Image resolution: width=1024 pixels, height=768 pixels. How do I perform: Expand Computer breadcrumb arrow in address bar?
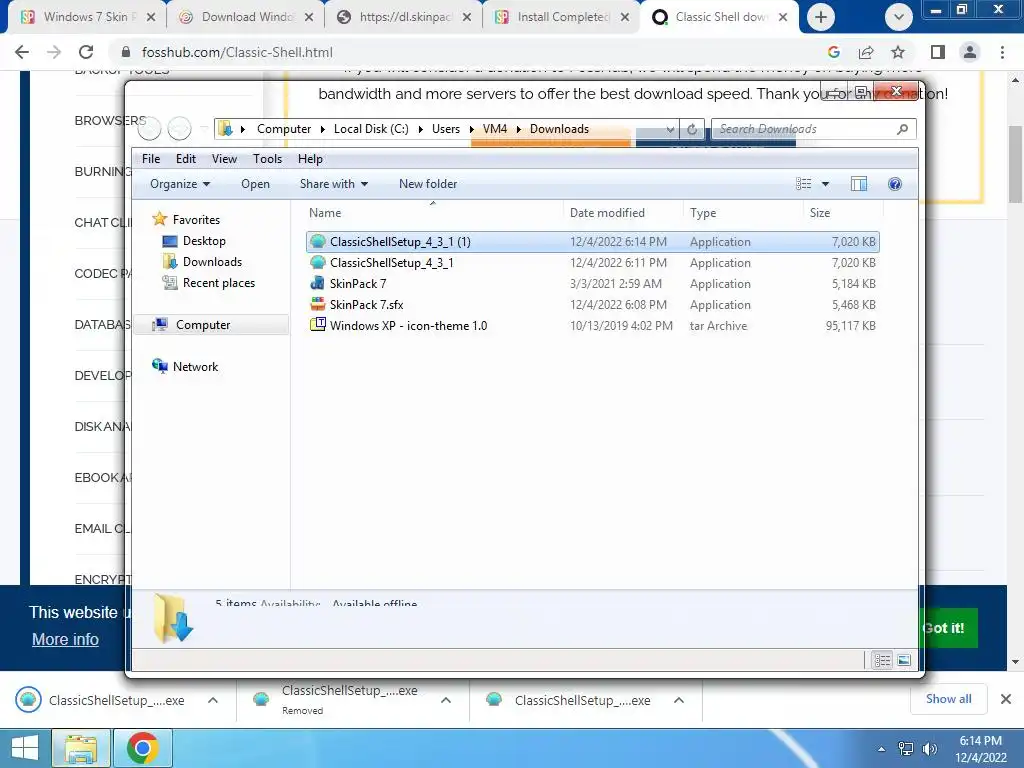point(323,129)
